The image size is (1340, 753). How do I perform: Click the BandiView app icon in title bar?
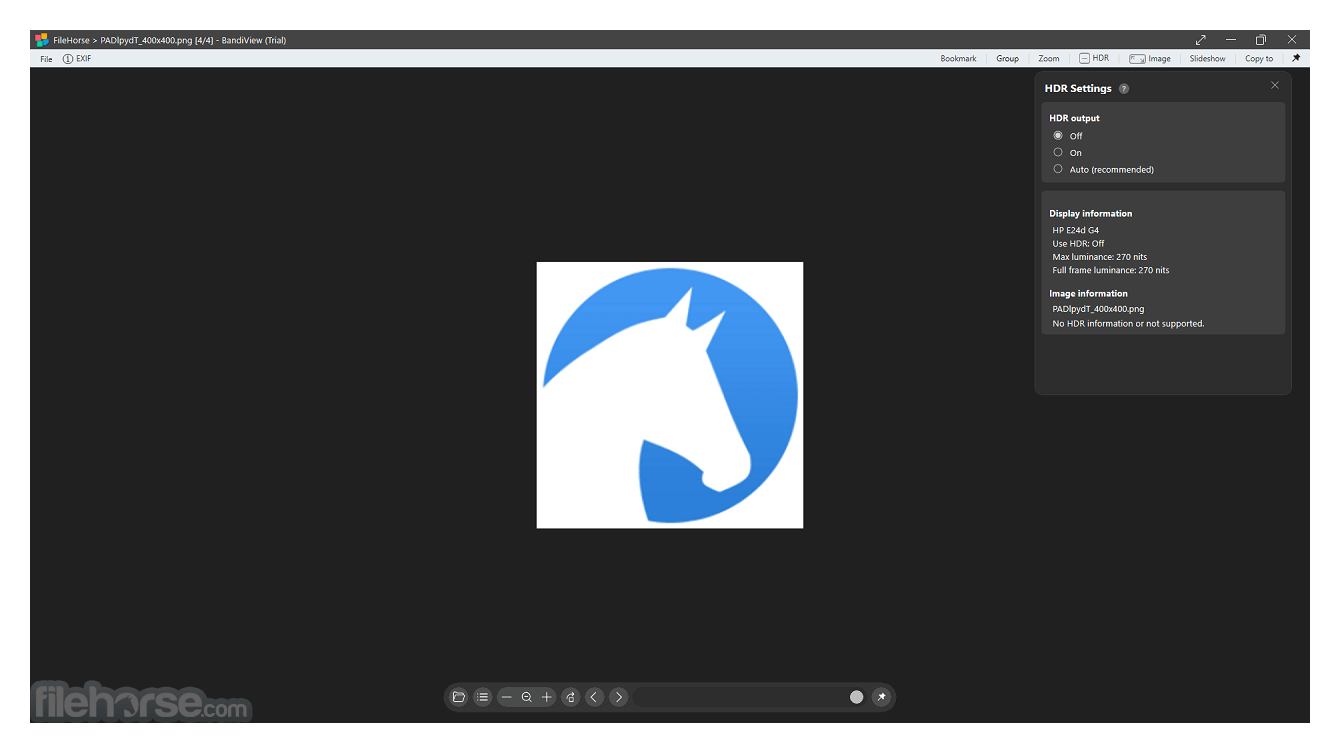pos(42,40)
